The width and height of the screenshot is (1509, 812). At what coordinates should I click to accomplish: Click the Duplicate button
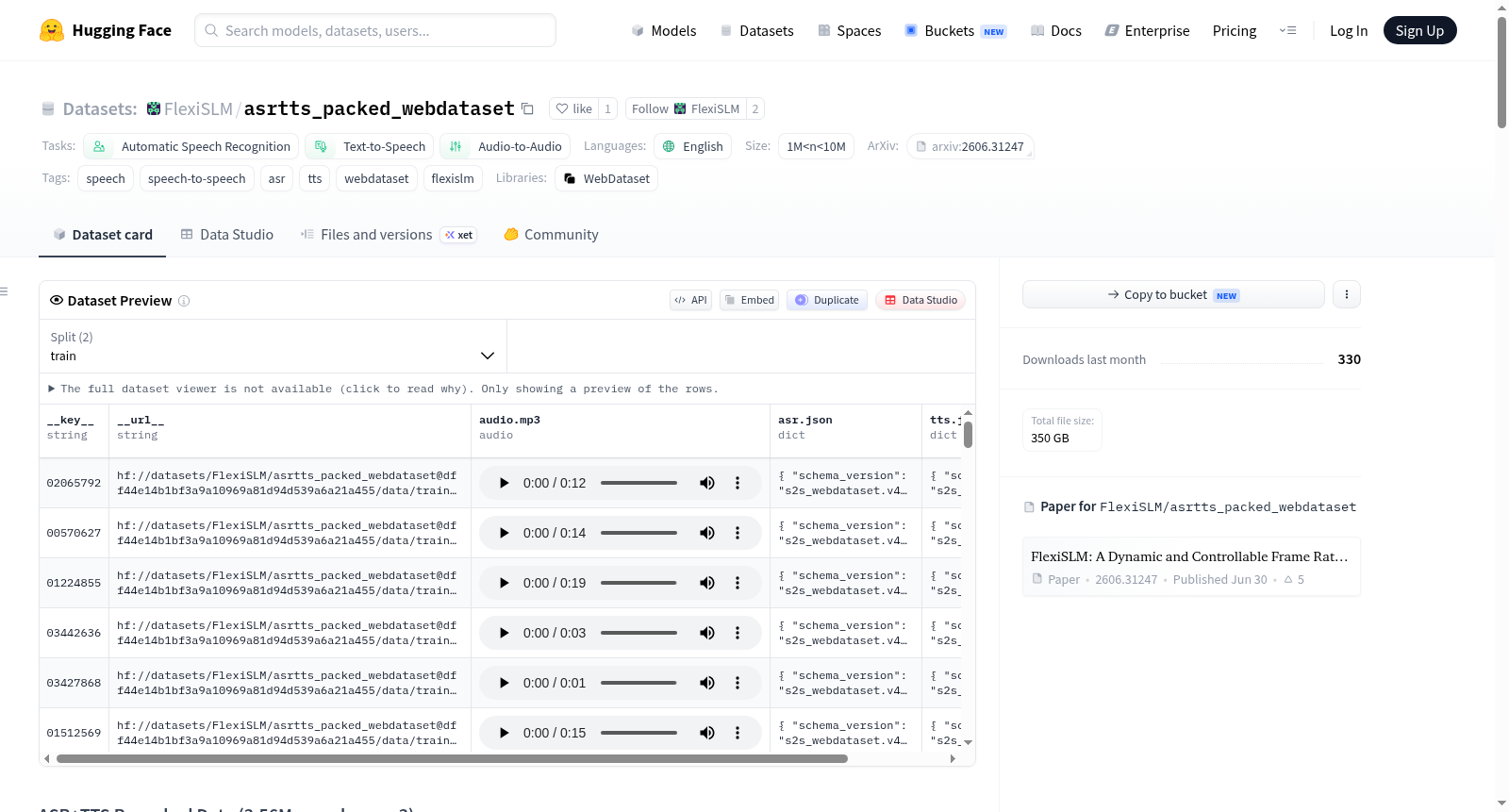pos(826,300)
